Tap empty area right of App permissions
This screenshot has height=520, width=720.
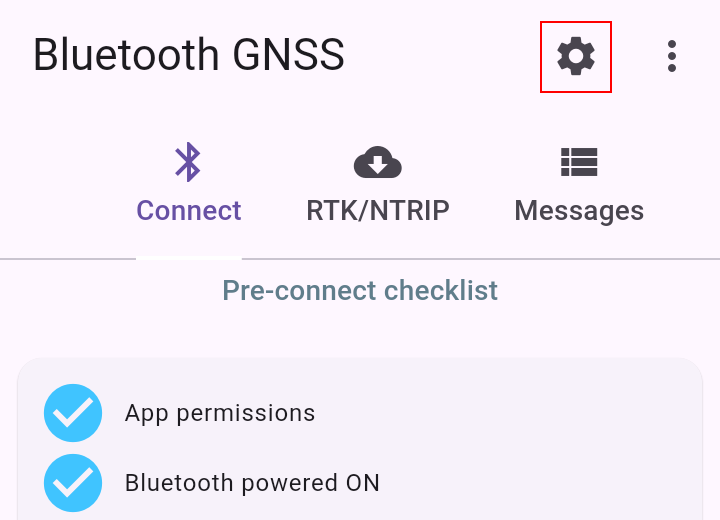click(505, 413)
